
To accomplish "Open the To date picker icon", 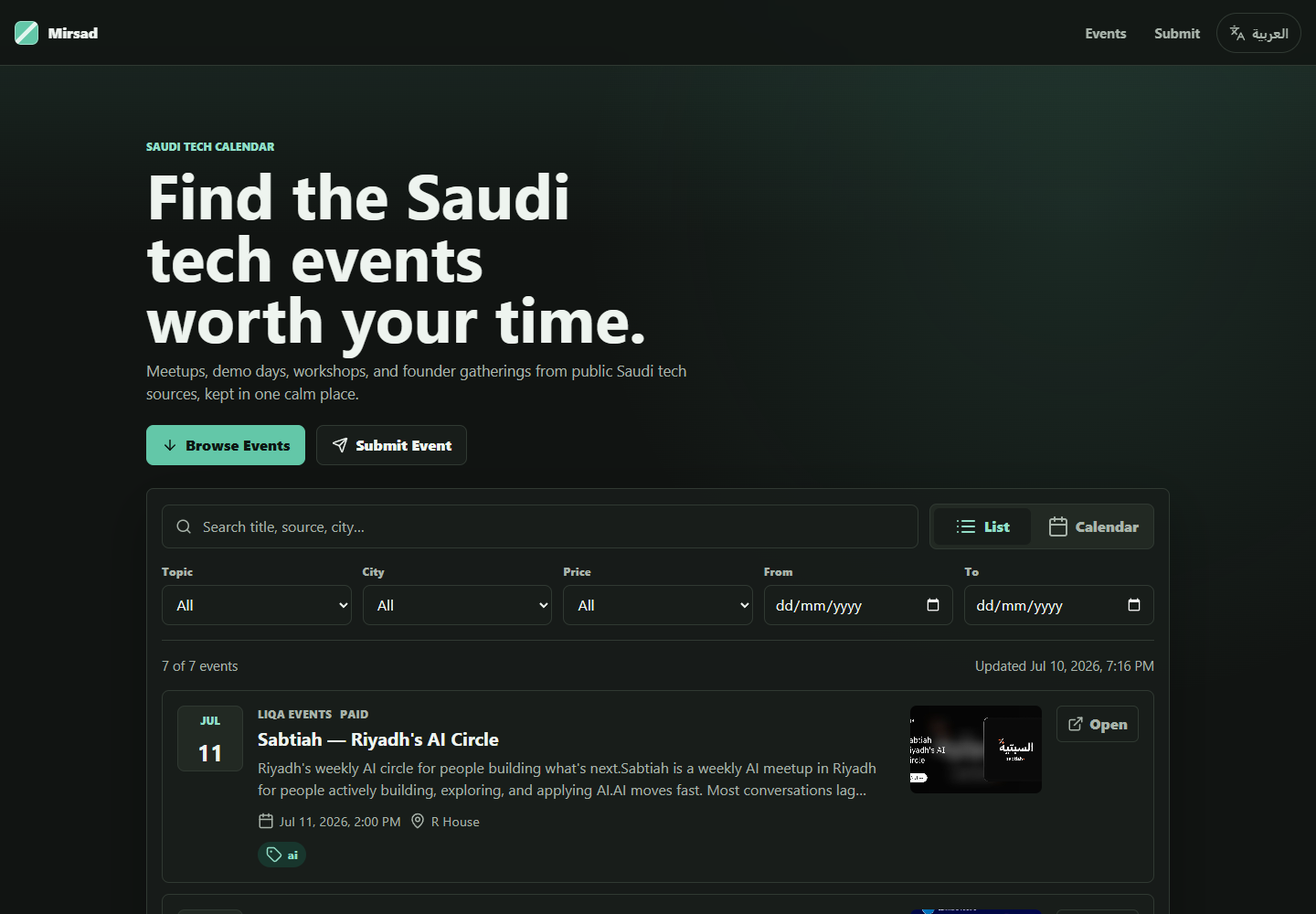I will (1134, 605).
